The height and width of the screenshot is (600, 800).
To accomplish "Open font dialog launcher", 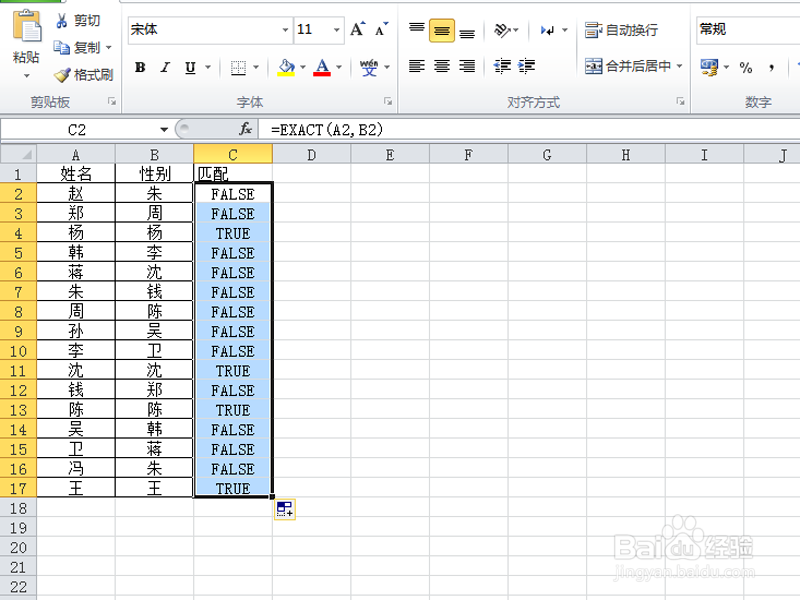I will 388,102.
